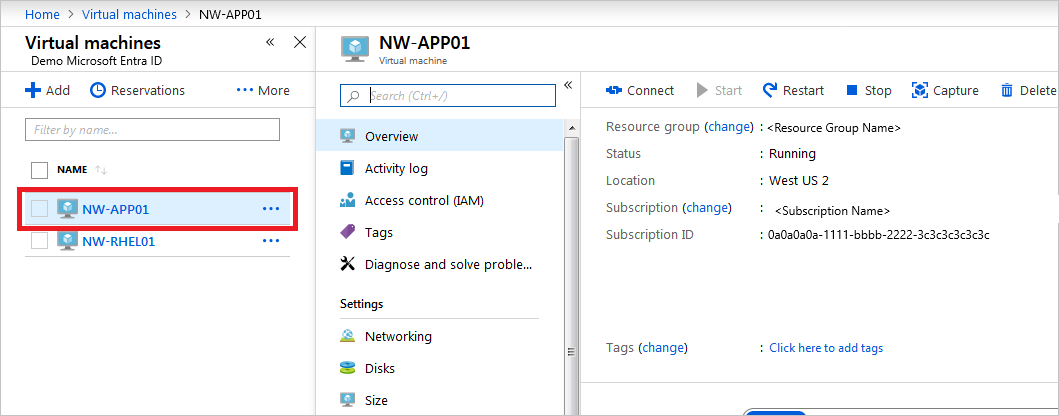Click the resource menu scrollbar thumb
1059x416 pixels.
[571, 277]
